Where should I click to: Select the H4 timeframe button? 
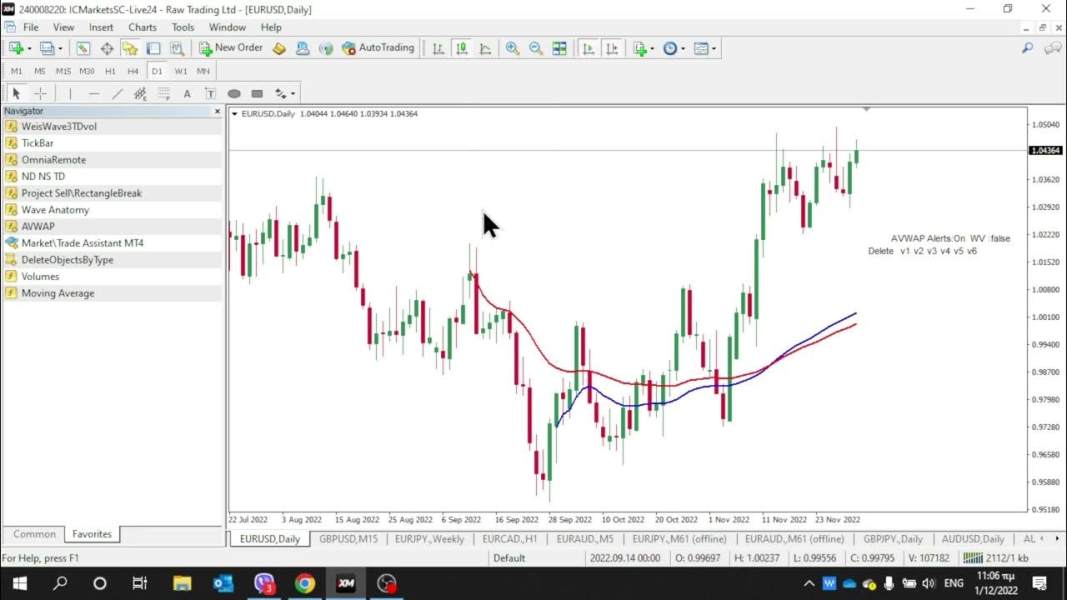coord(133,71)
